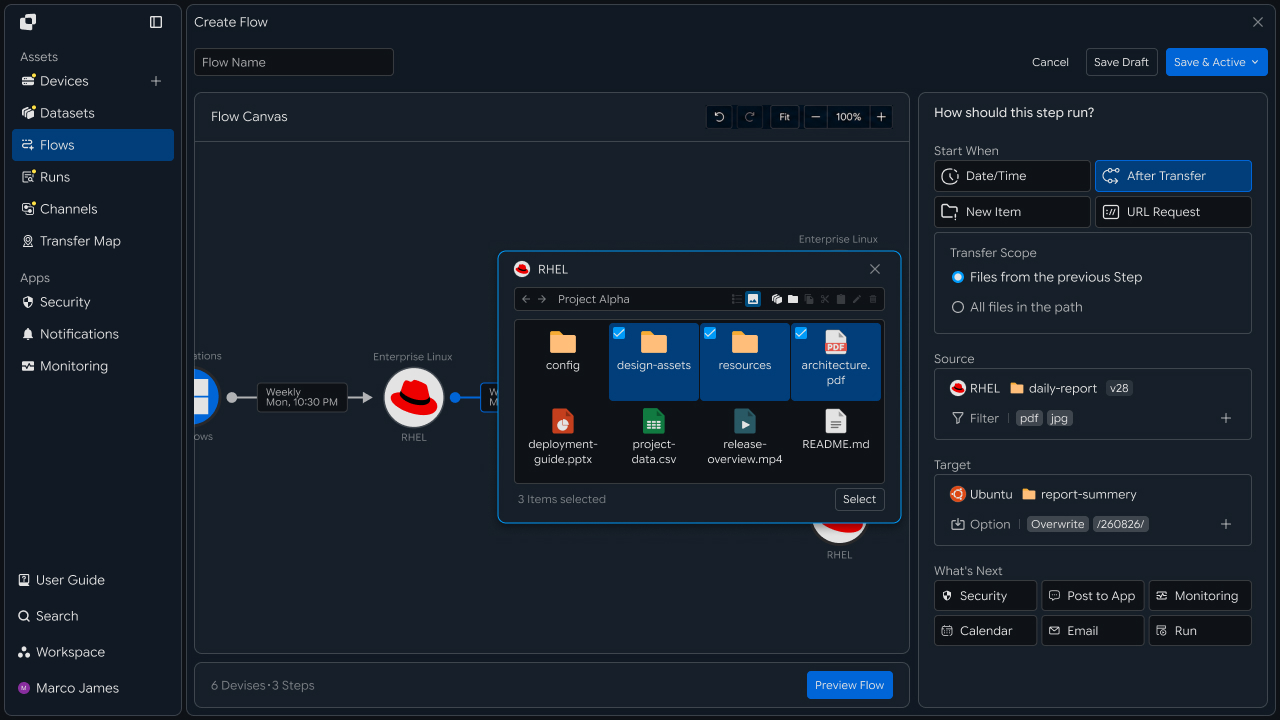Delete selected items with trash icon
Screen dimensions: 1280x720
[x=873, y=299]
